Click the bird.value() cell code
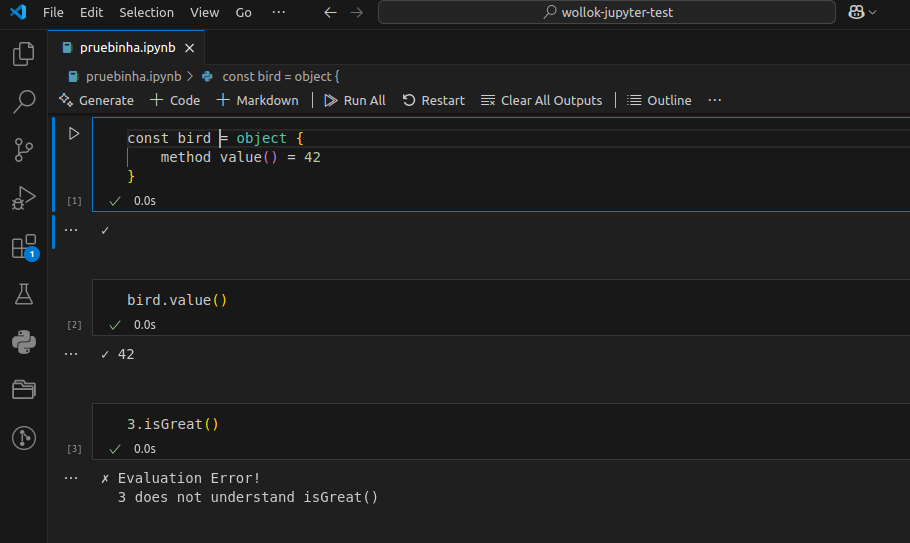Viewport: 910px width, 543px height. pyautogui.click(x=177, y=300)
